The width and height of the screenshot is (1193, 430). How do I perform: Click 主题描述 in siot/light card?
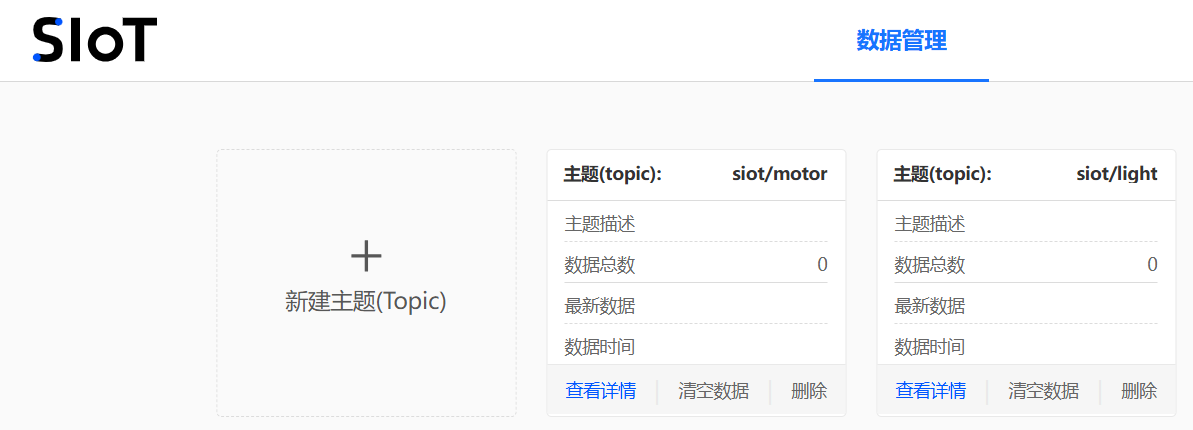coord(930,225)
